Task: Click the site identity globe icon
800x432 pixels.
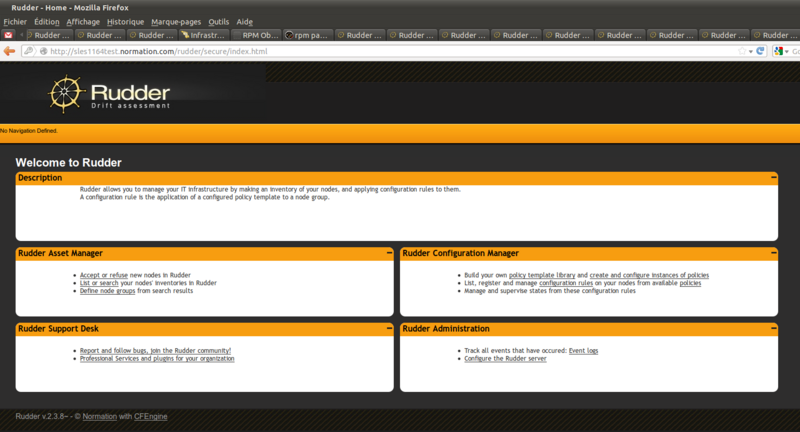Action: tap(43, 51)
